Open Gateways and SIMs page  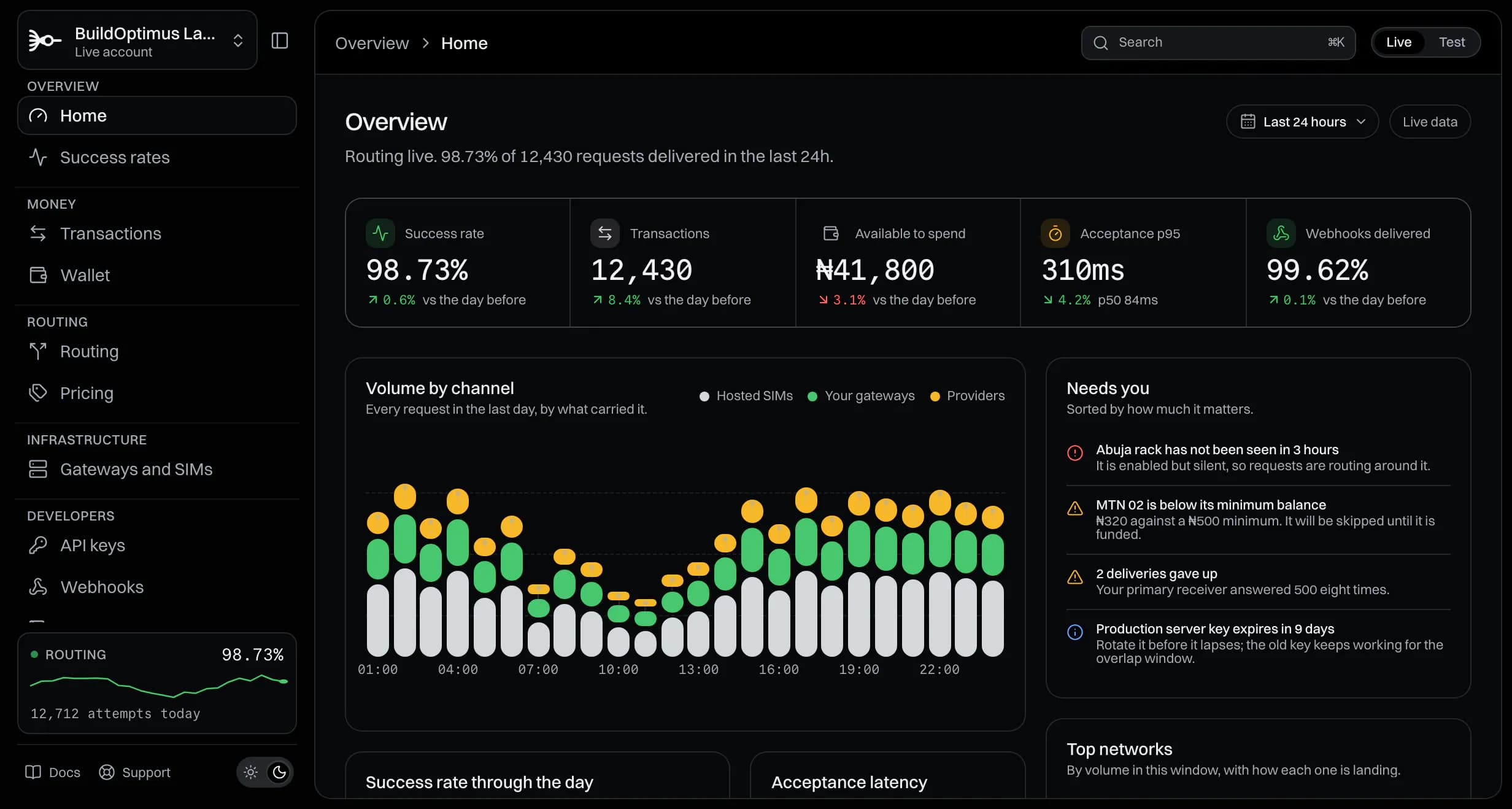pyautogui.click(x=157, y=469)
